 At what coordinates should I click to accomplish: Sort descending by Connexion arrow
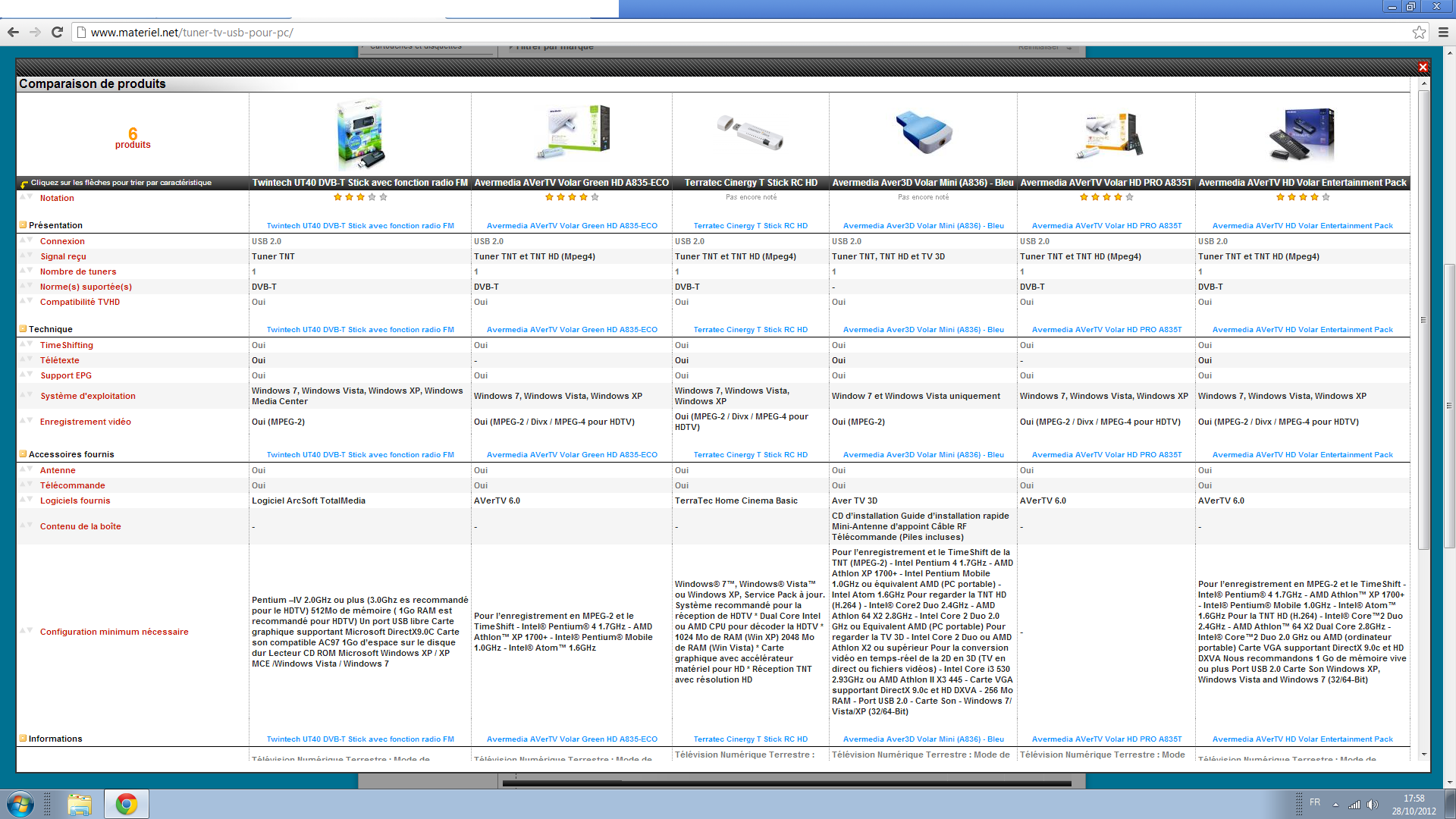pos(30,240)
